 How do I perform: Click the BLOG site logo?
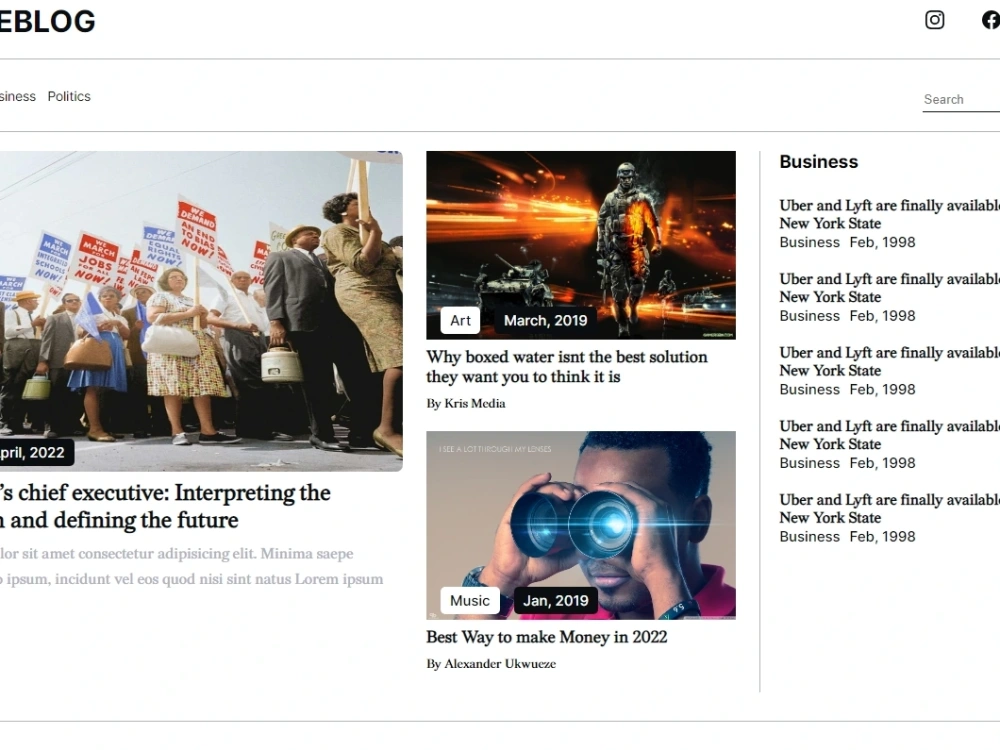[47, 21]
